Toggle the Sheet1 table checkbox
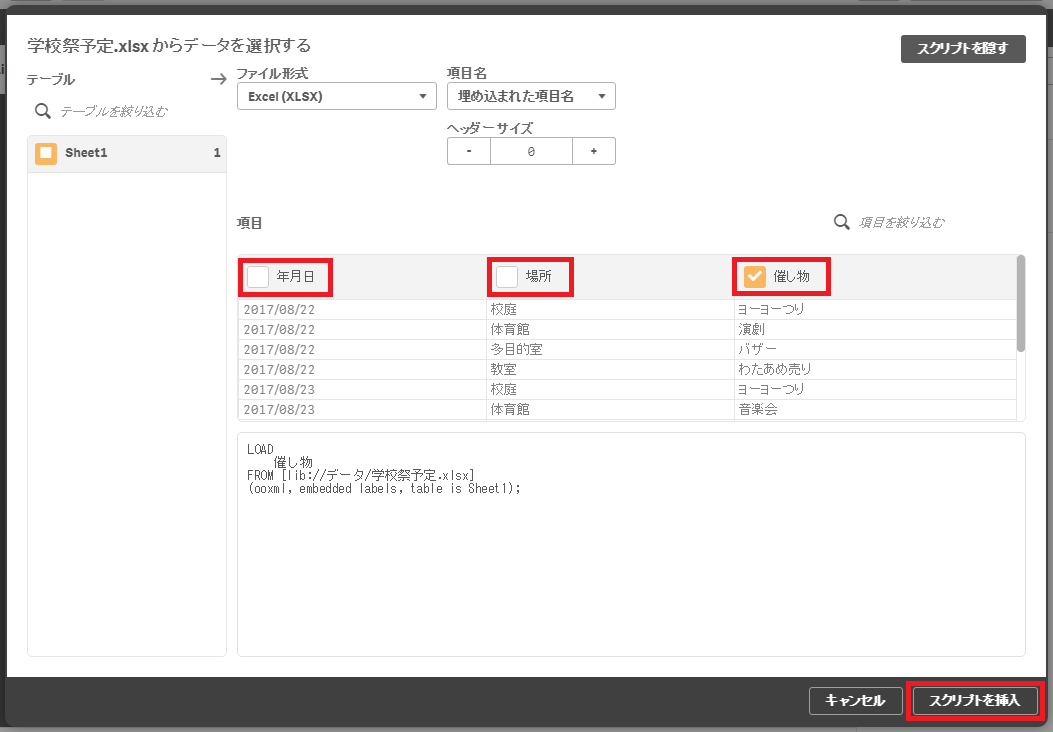The width and height of the screenshot is (1053, 732). tap(46, 153)
